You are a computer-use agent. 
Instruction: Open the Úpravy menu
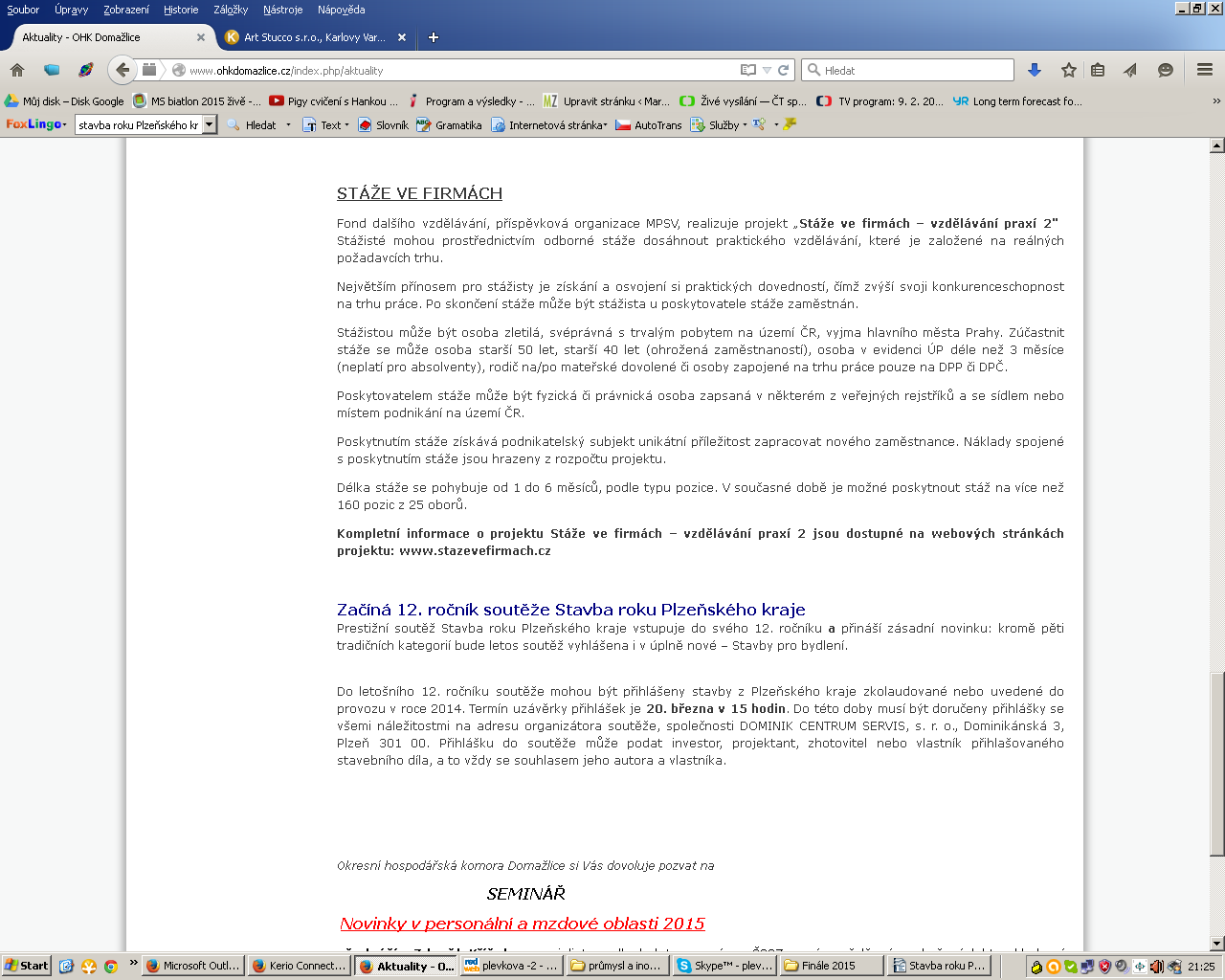[71, 10]
